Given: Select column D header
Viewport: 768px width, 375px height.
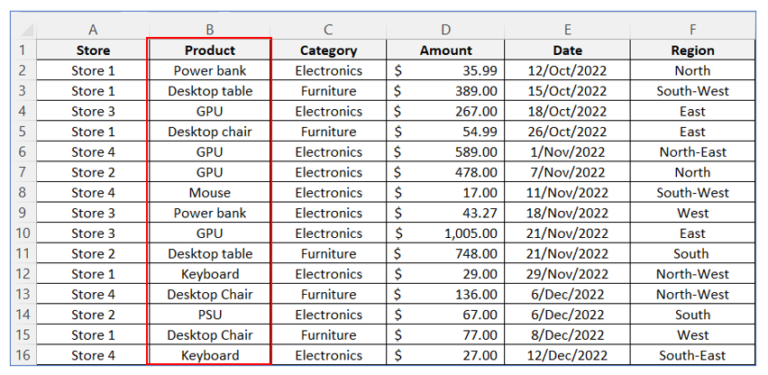Looking at the screenshot, I should [x=445, y=29].
